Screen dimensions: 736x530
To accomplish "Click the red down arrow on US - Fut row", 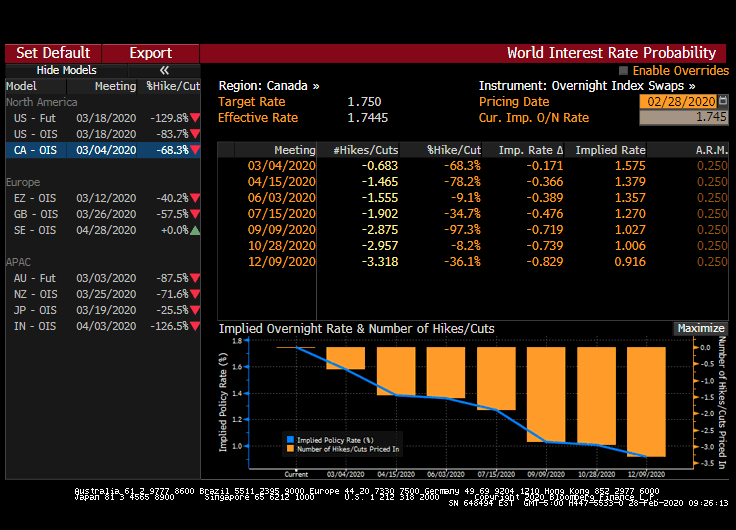I will 195,118.
